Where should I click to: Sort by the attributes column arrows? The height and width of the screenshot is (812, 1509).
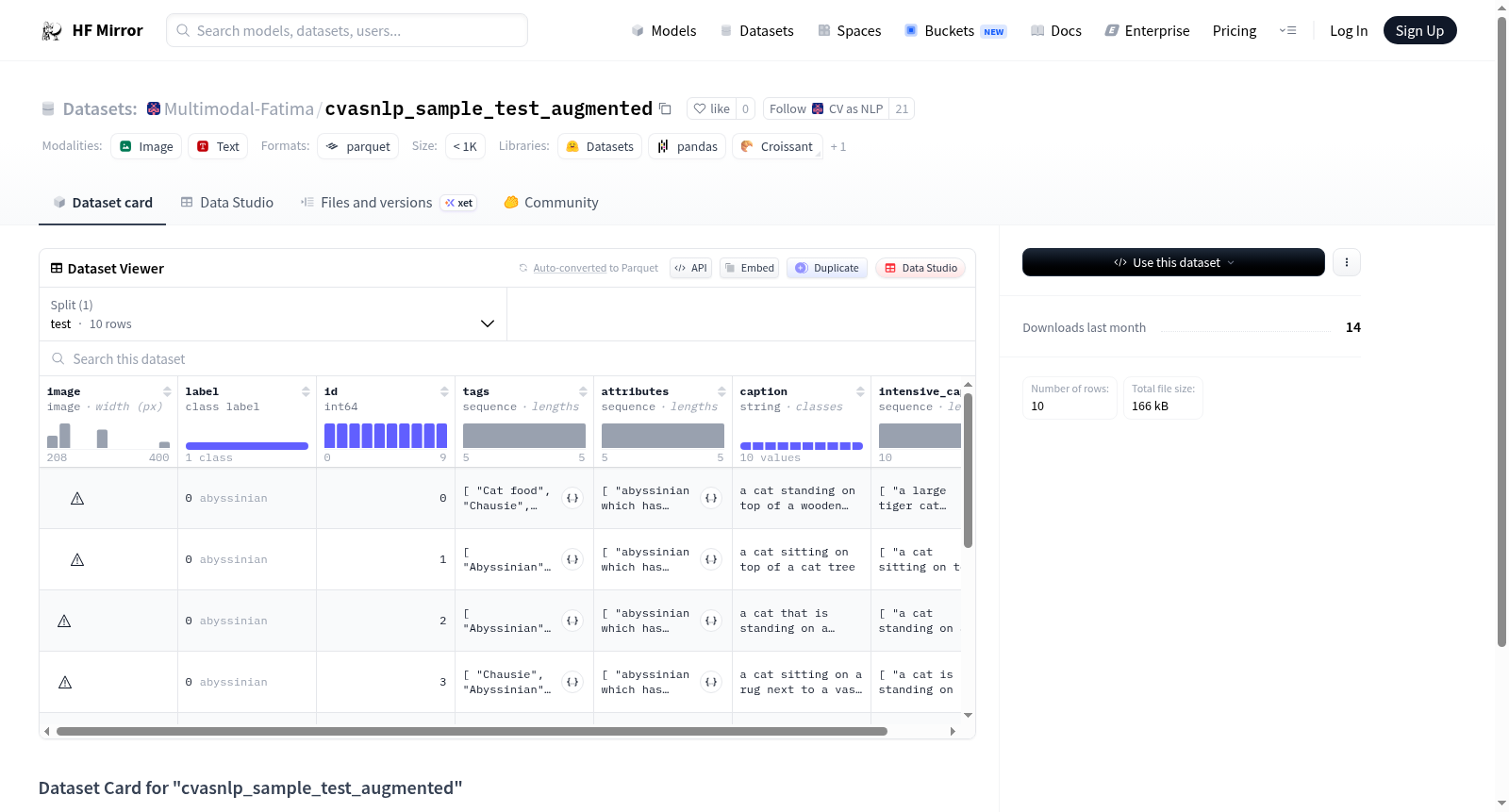point(721,391)
